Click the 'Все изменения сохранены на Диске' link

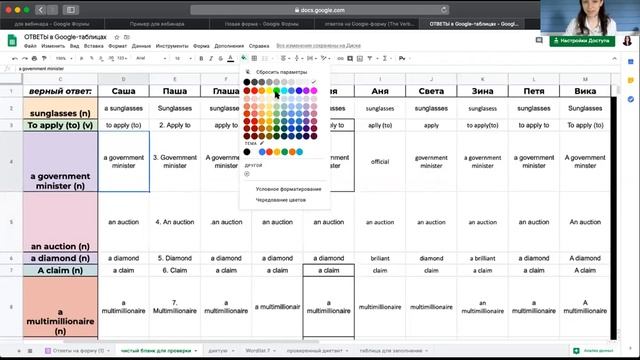coord(318,46)
